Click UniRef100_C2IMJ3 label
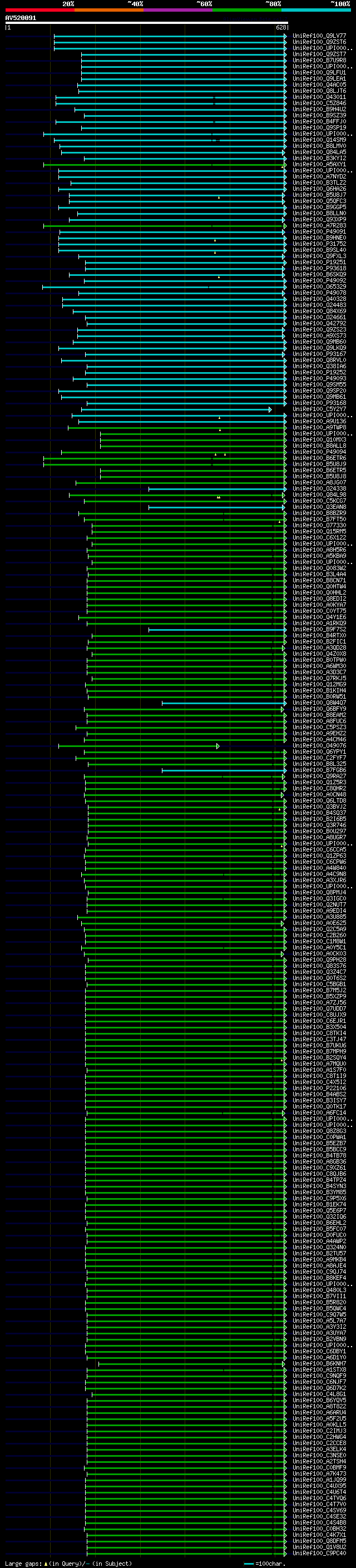Viewport: 356px width, 1568px height. coord(319,1431)
